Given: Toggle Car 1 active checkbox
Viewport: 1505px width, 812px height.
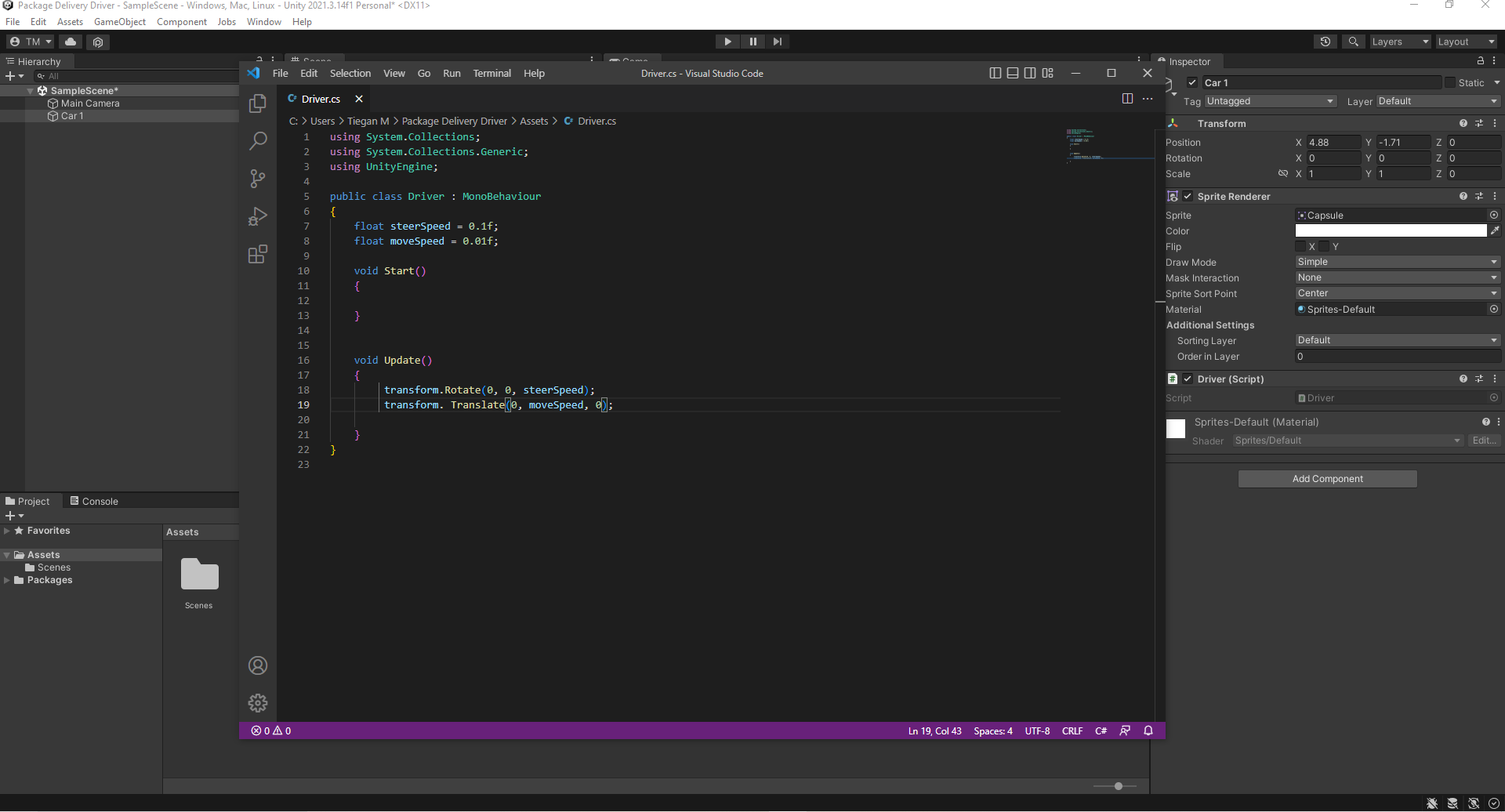Looking at the screenshot, I should (x=1192, y=82).
